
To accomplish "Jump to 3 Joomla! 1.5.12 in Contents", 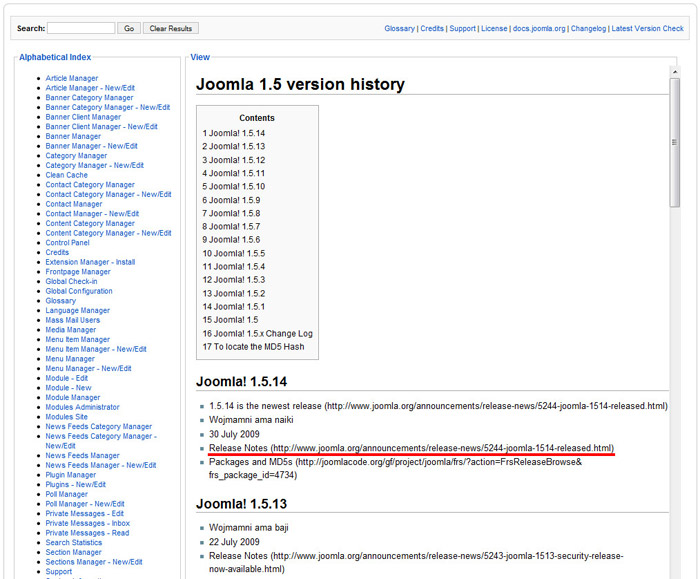I will pos(233,160).
